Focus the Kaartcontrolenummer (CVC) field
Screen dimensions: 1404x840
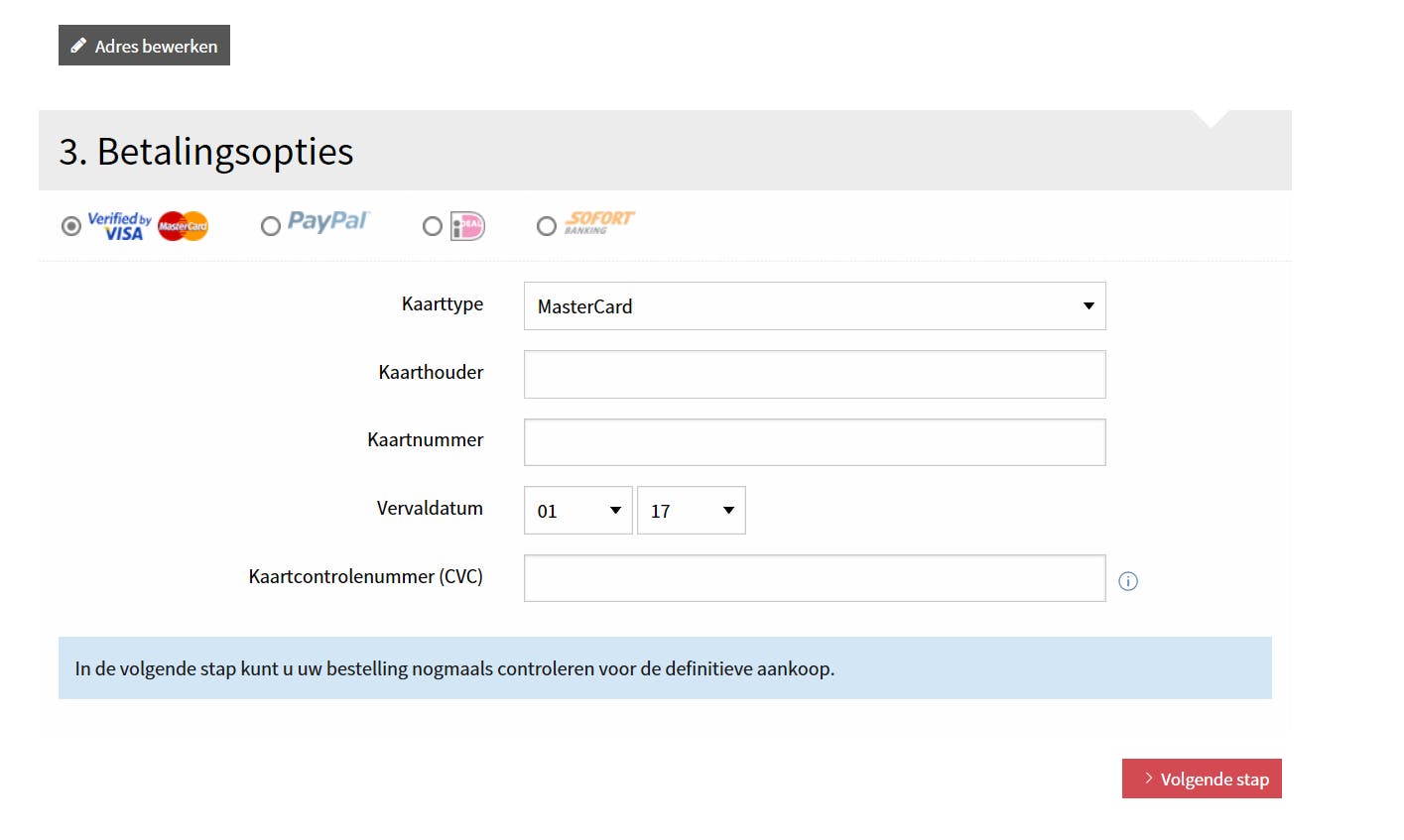click(x=814, y=578)
